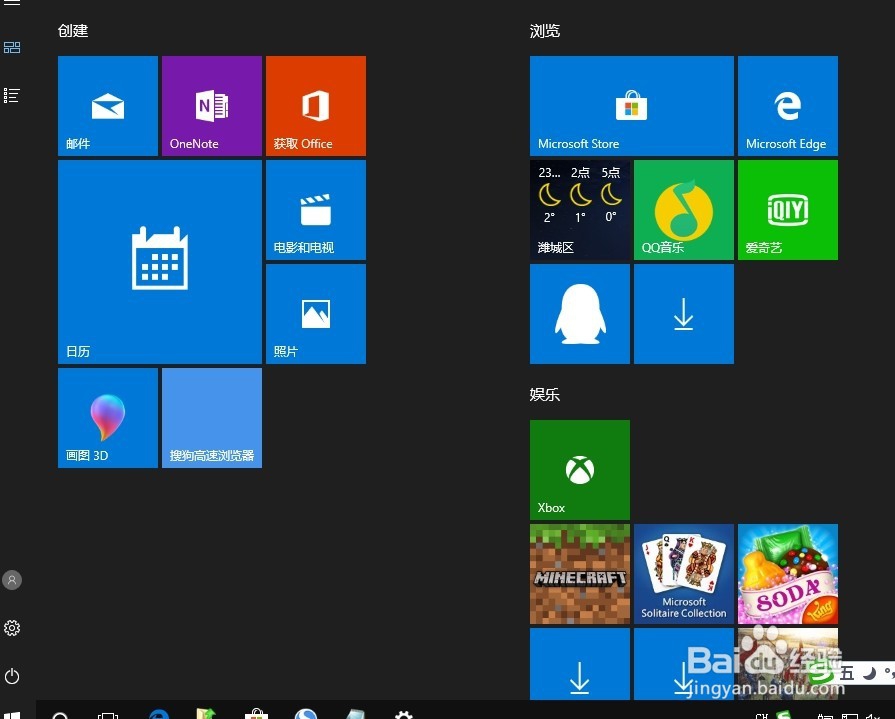Image resolution: width=895 pixels, height=719 pixels.
Task: Click the 五 input mode indicator
Action: click(x=848, y=673)
